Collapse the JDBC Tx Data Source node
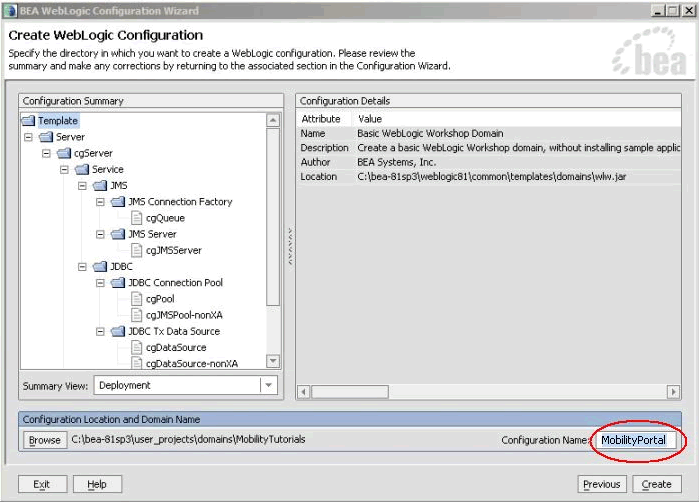 101,331
